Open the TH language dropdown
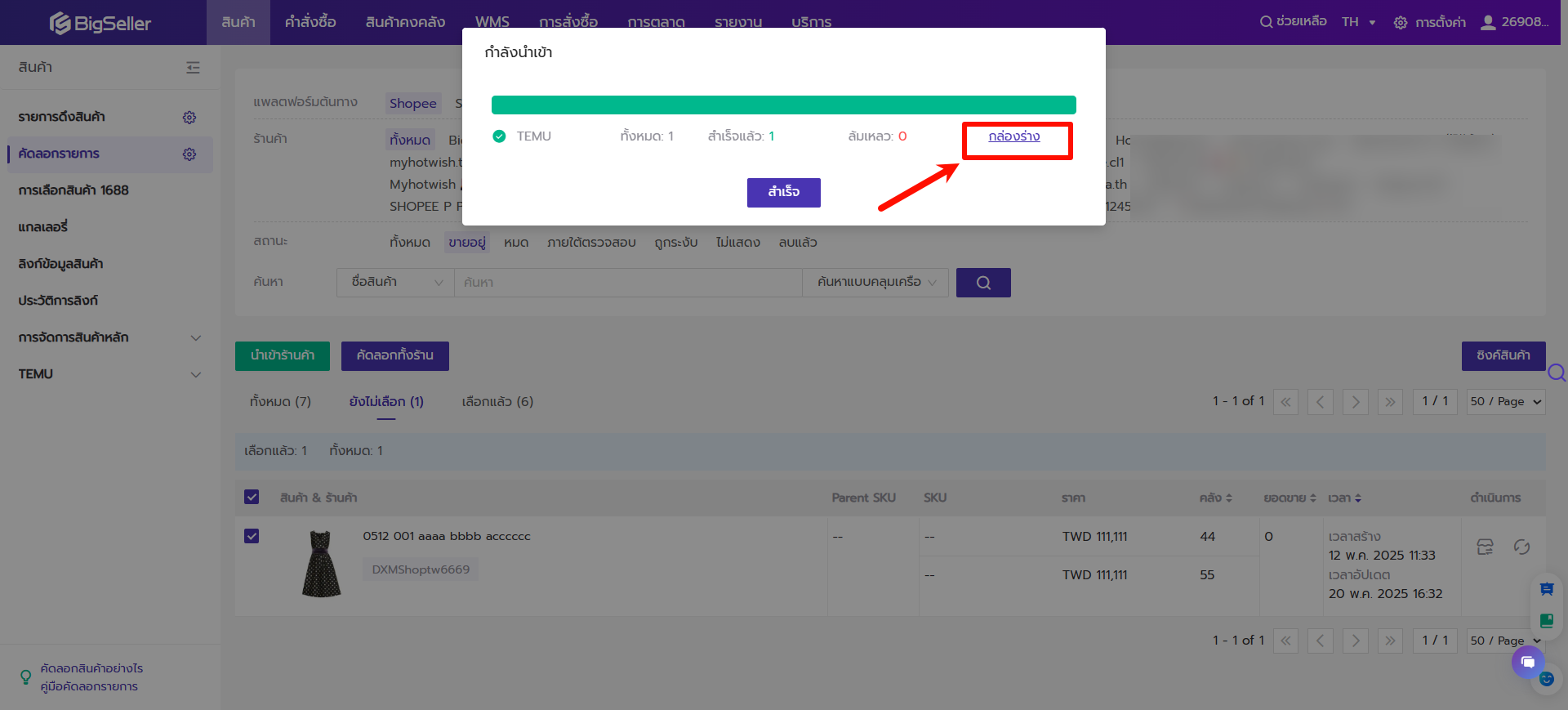 click(1359, 22)
